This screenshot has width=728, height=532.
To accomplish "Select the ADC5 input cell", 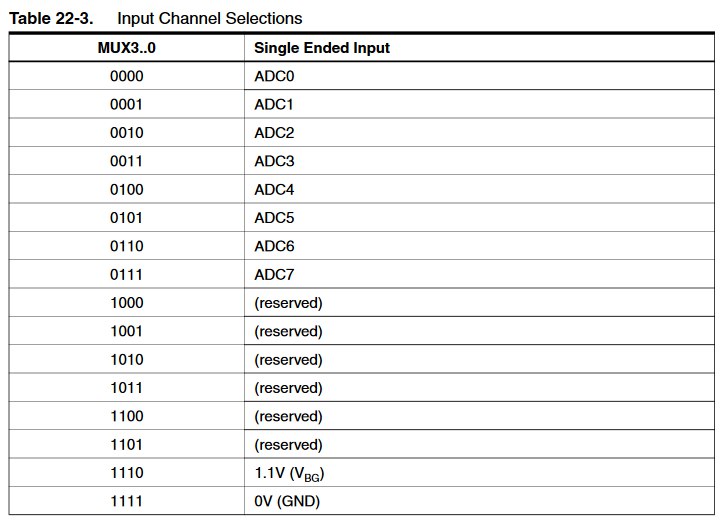I will click(274, 218).
